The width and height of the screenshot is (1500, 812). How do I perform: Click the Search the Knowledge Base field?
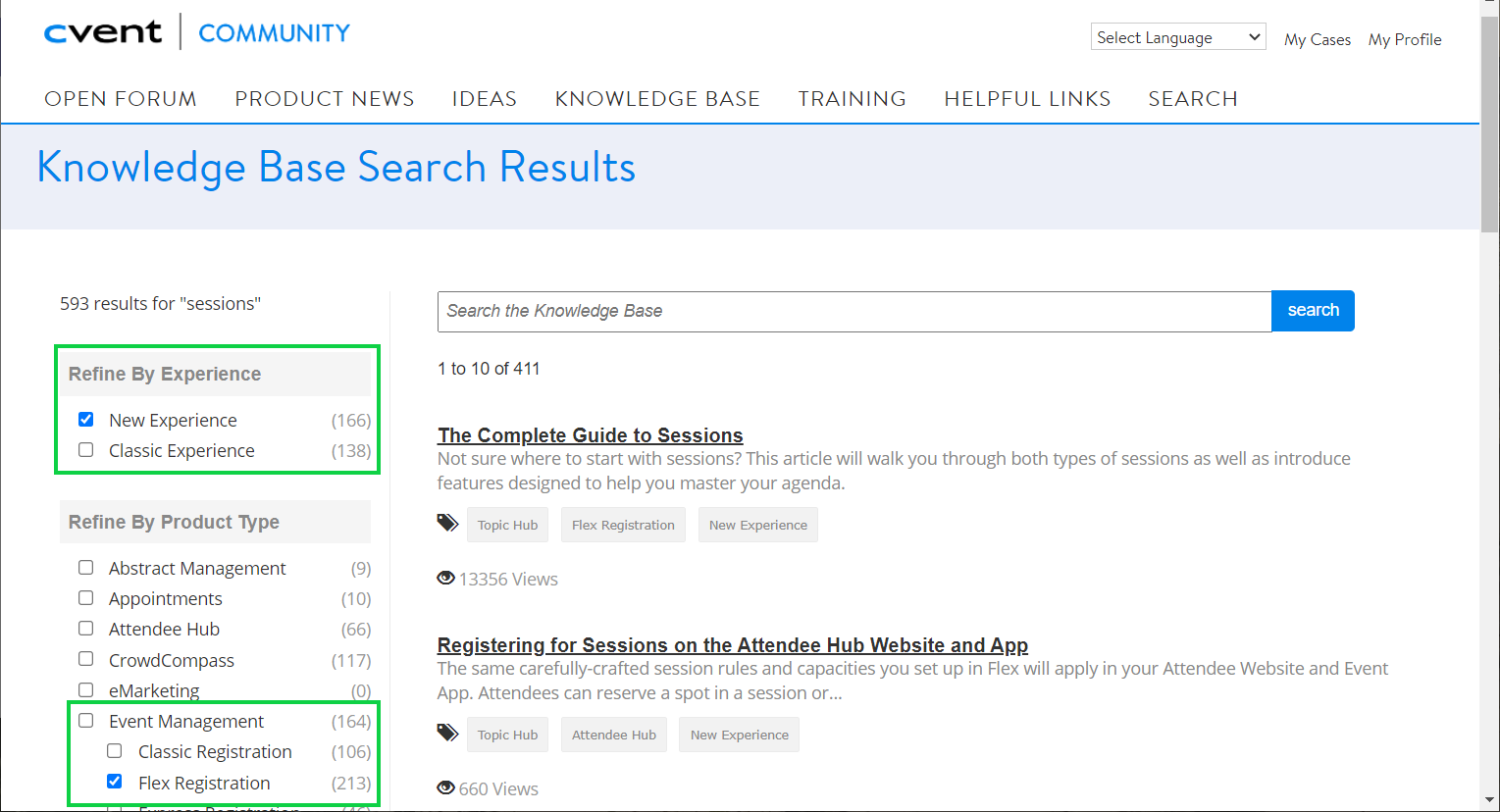[854, 311]
